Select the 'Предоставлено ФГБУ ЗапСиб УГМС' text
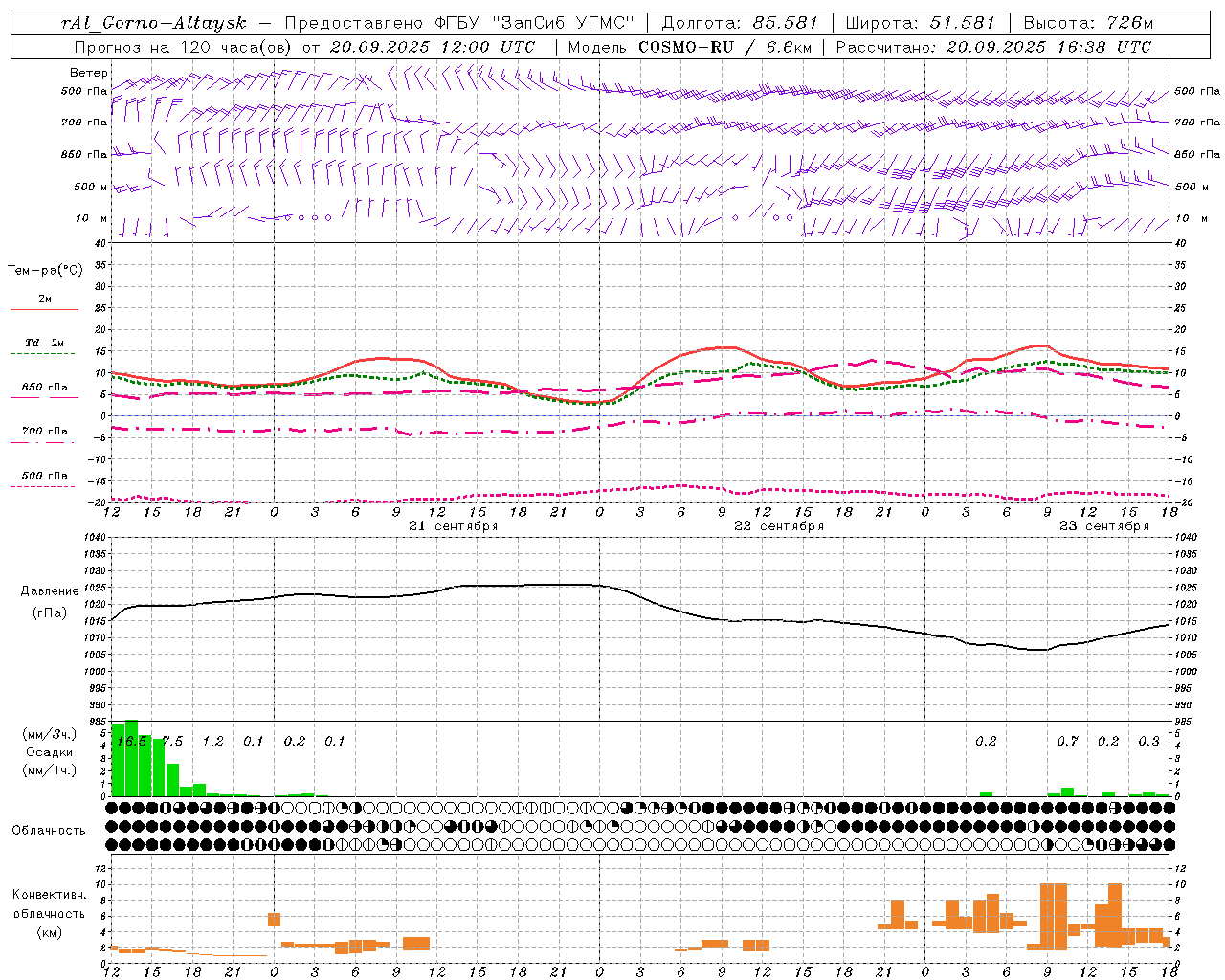 [x=460, y=23]
